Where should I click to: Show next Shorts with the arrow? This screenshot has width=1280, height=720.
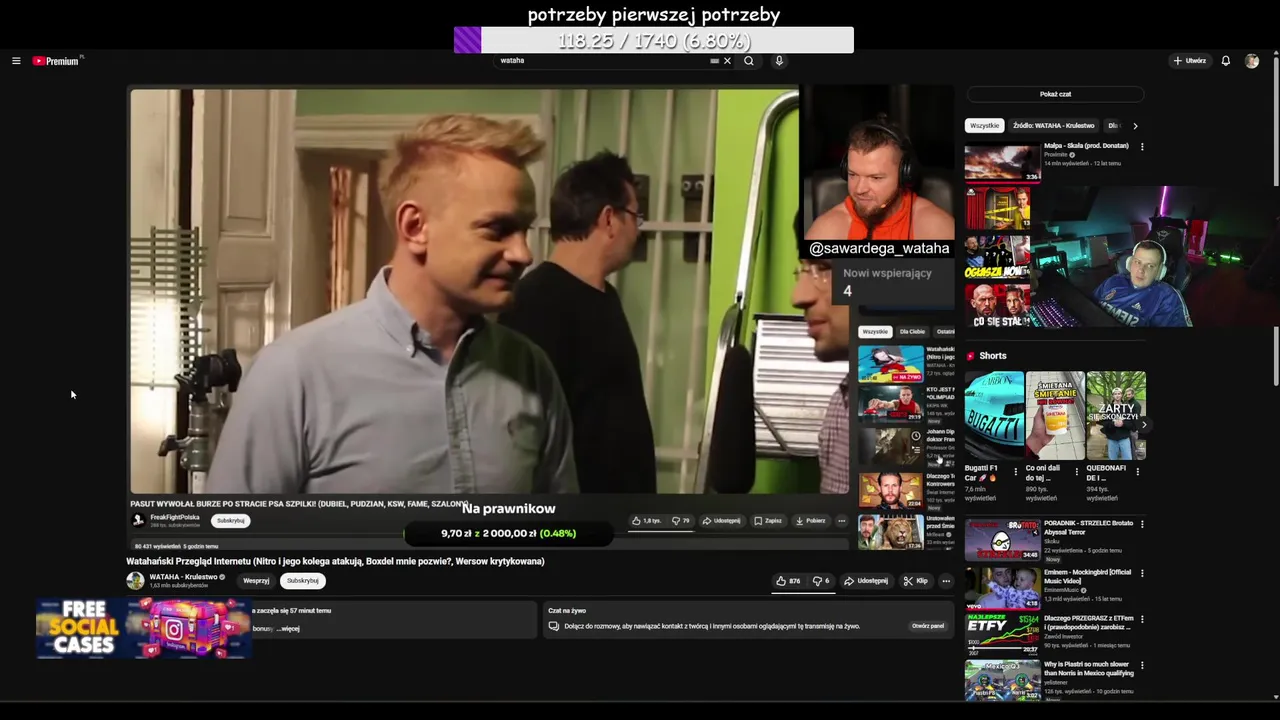tap(1144, 425)
